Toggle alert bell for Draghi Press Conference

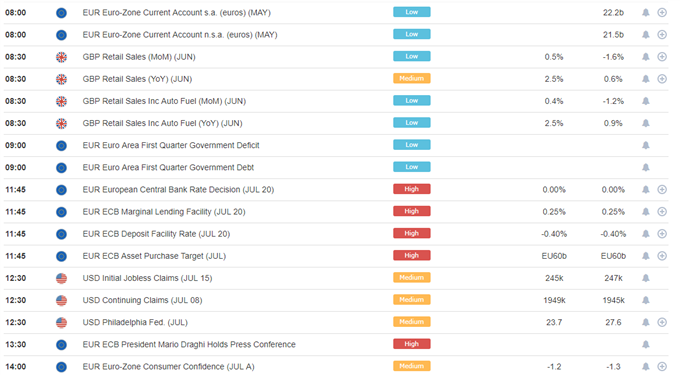pos(646,344)
